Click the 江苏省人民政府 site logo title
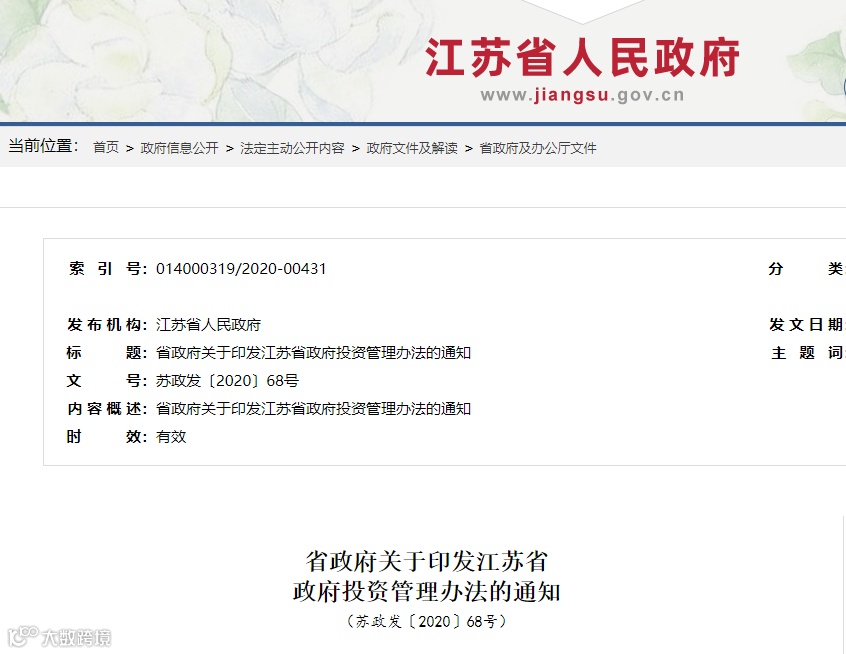Viewport: 846px width, 654px height. tap(582, 58)
